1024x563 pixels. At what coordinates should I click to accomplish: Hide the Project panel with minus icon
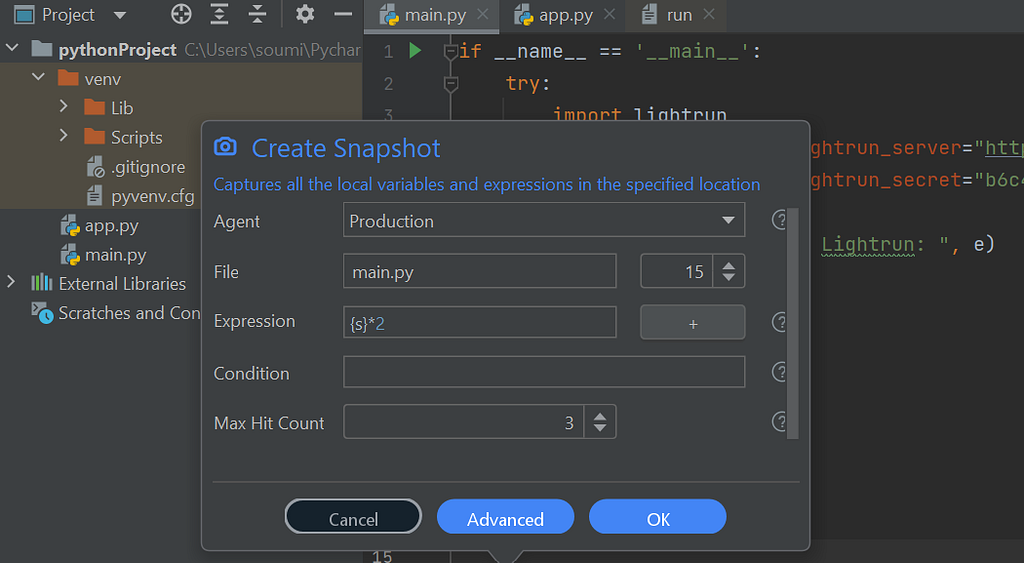pyautogui.click(x=343, y=14)
